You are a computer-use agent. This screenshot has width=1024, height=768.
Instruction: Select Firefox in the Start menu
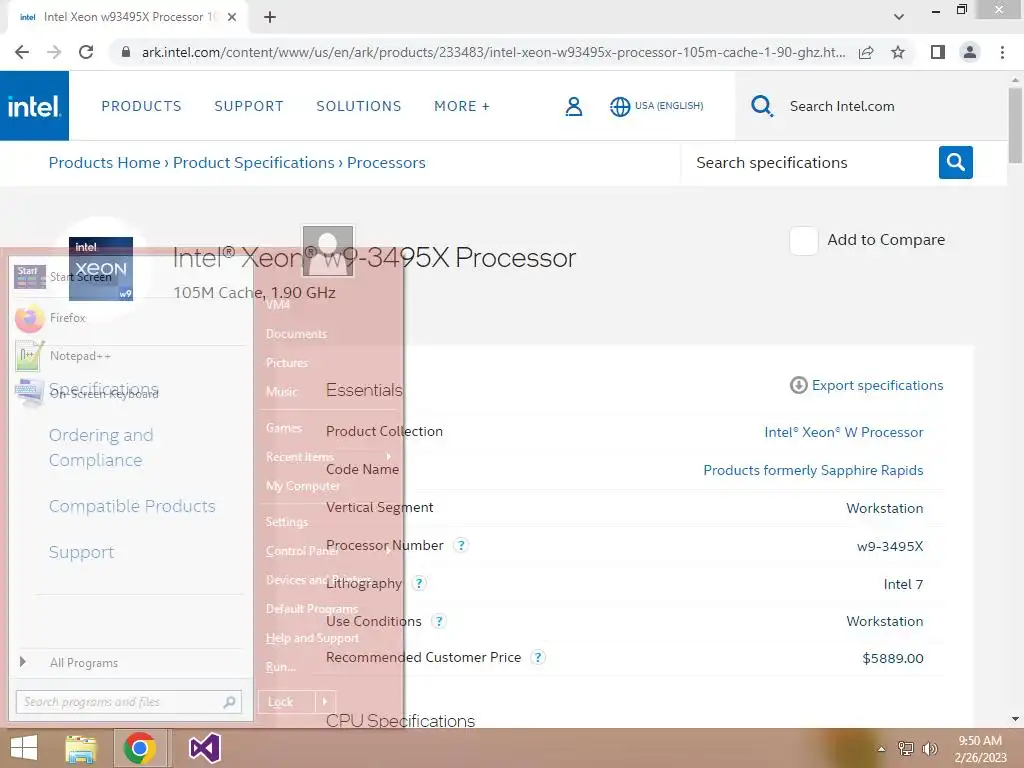(131, 318)
